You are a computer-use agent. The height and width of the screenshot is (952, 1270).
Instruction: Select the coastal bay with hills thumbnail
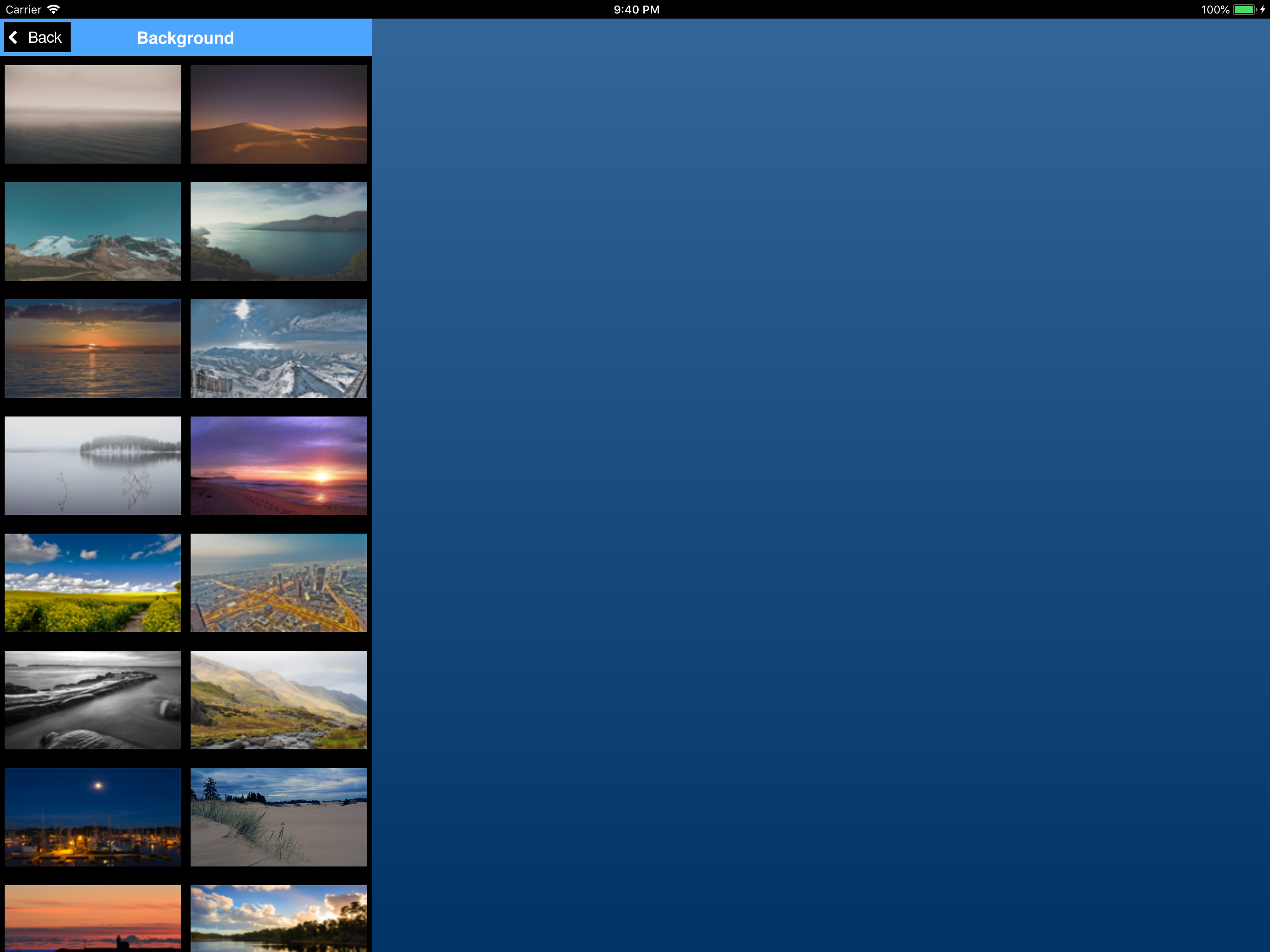click(x=278, y=231)
